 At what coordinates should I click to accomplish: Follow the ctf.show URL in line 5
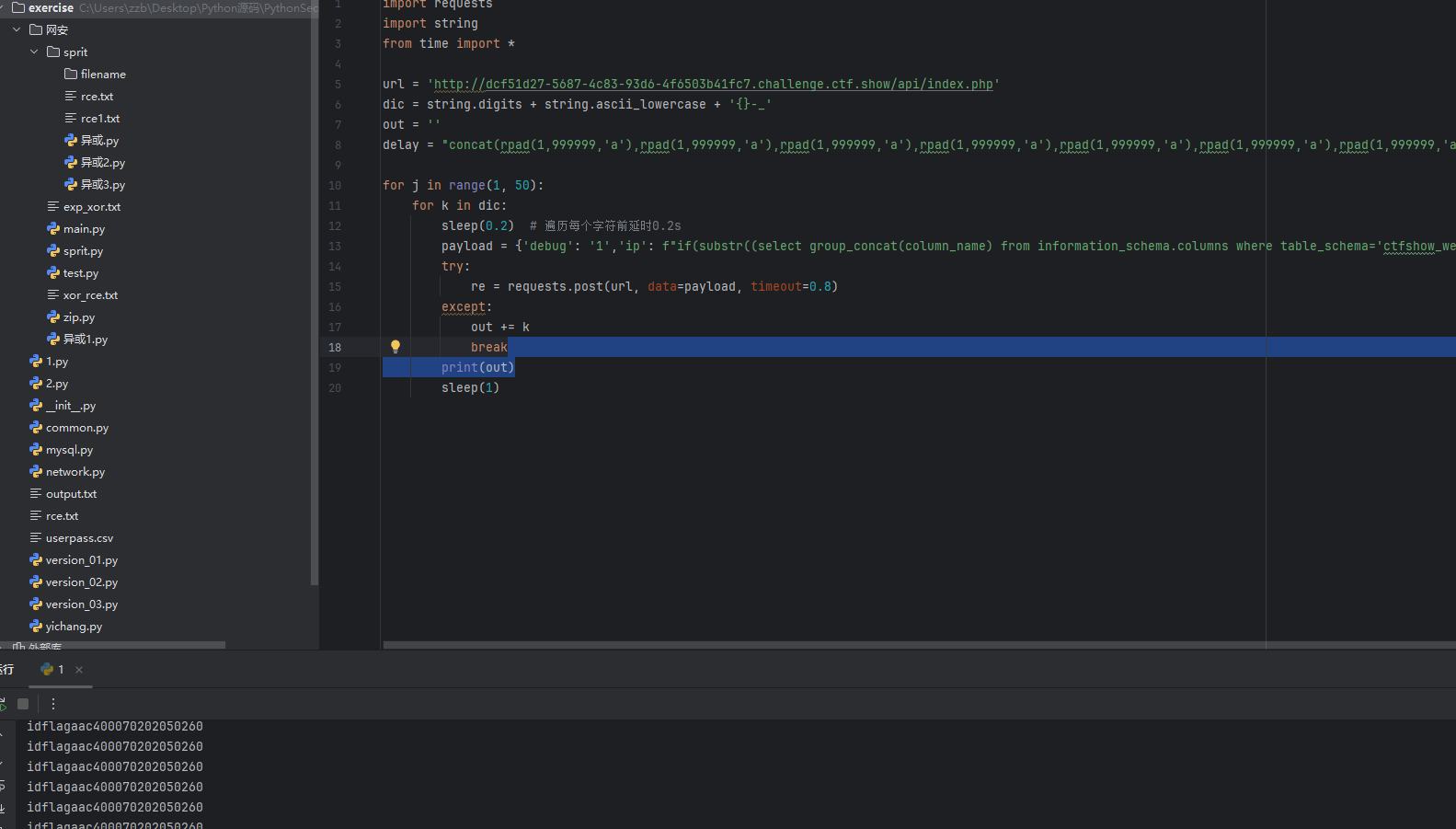click(713, 84)
